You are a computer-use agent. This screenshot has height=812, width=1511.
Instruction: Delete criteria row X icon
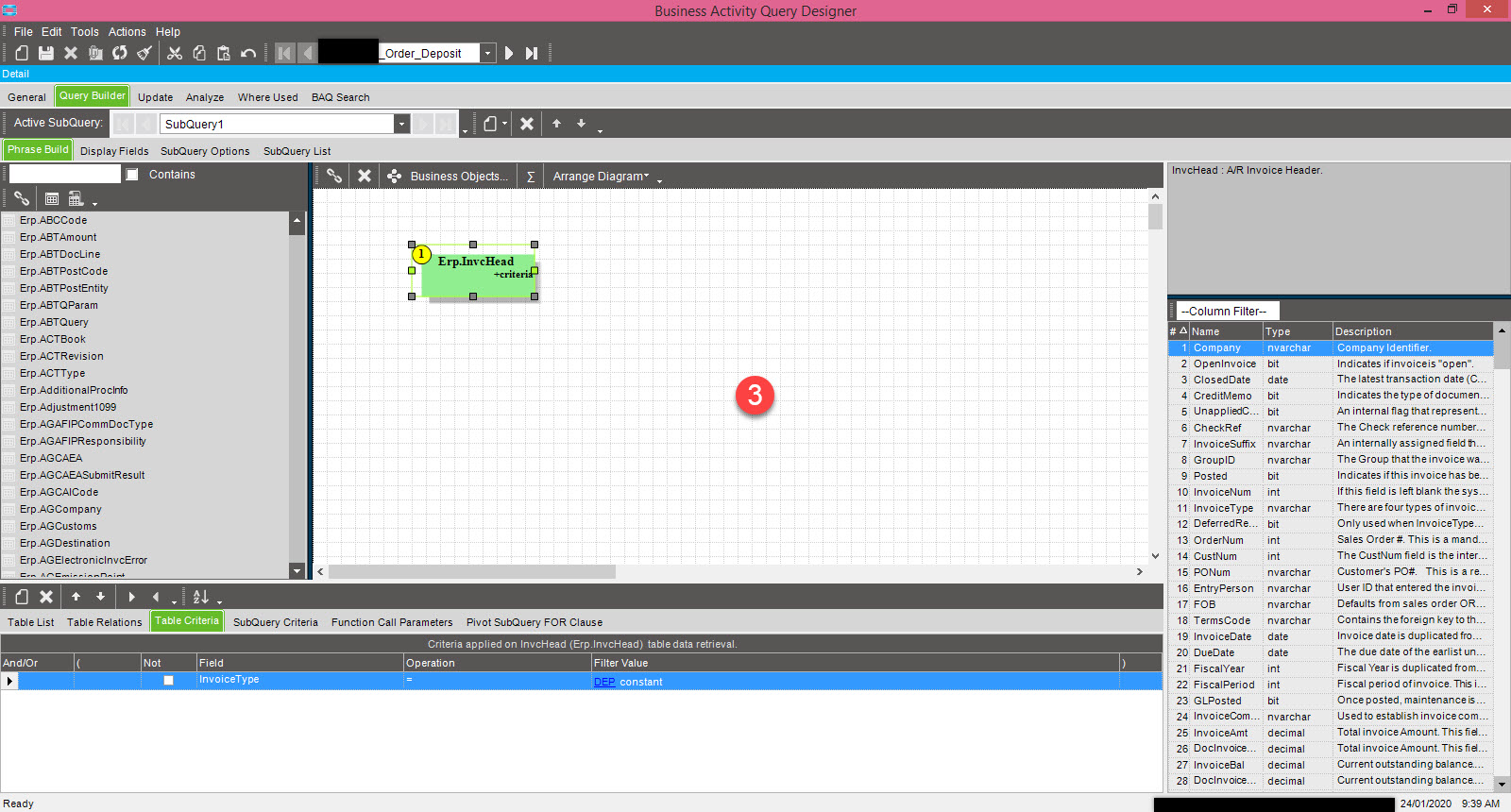tap(46, 597)
